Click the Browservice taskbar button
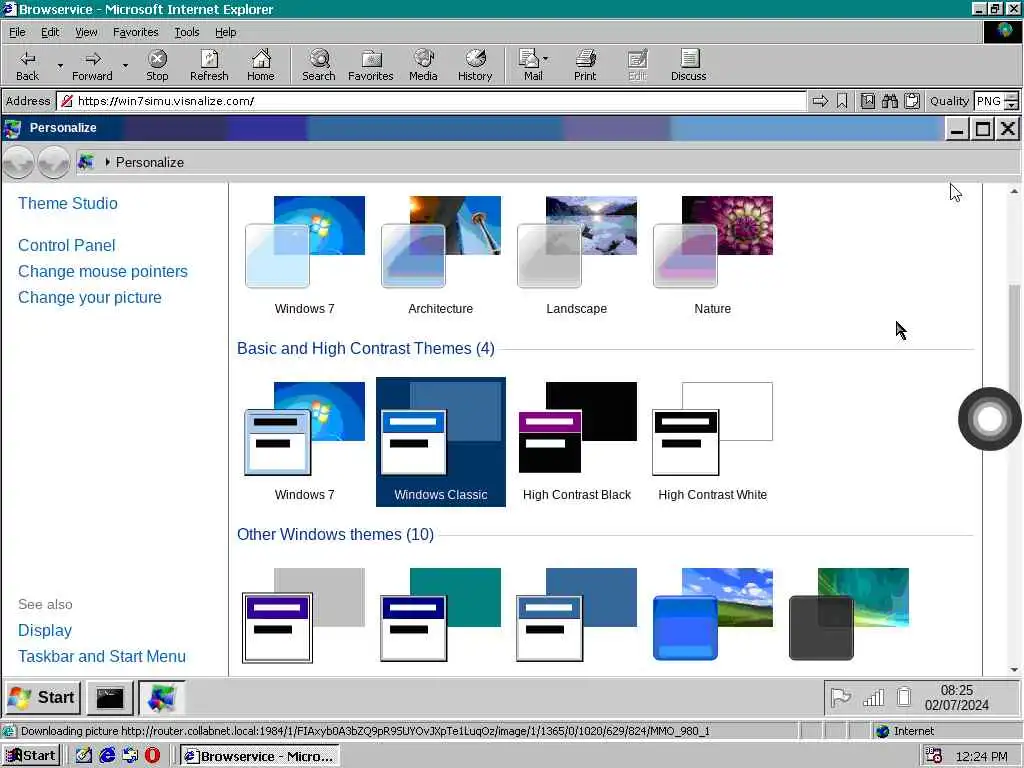This screenshot has height=768, width=1024. coord(259,756)
